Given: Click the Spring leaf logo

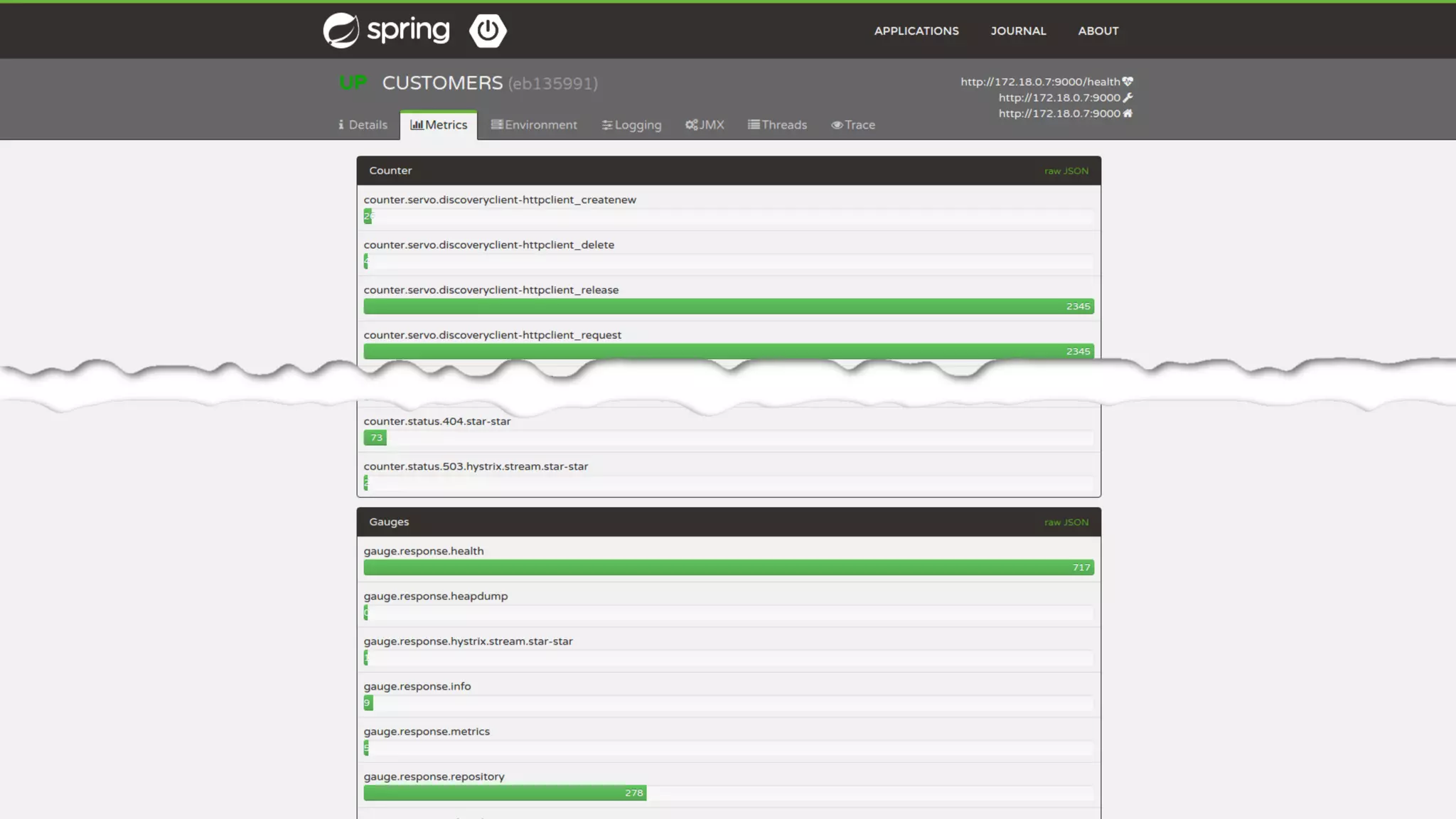Looking at the screenshot, I should coord(341,31).
